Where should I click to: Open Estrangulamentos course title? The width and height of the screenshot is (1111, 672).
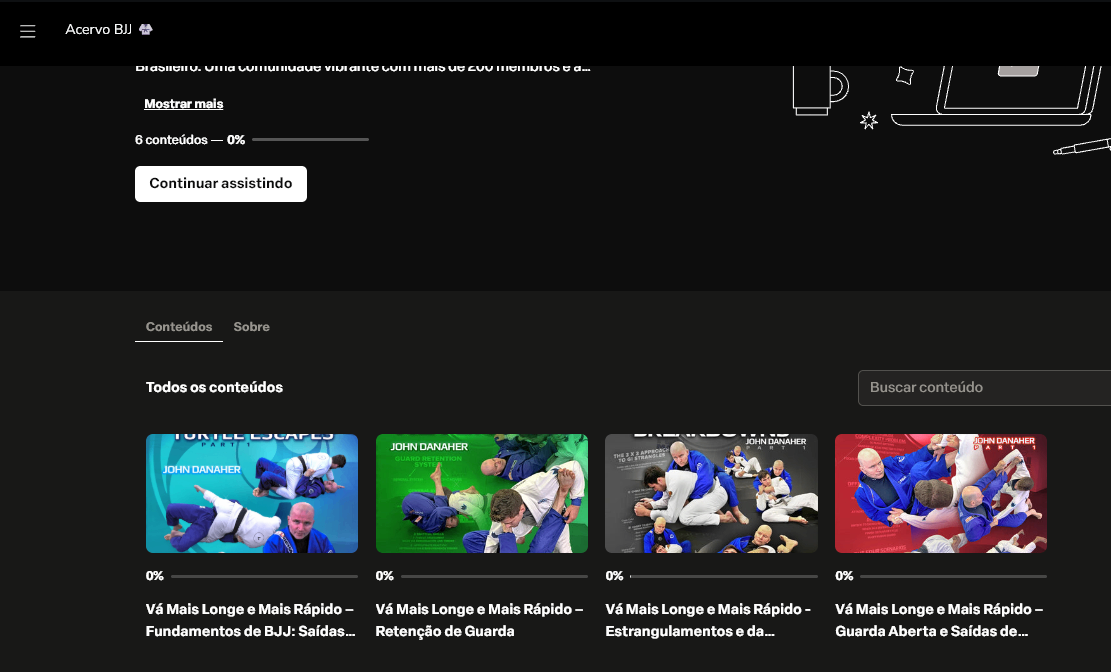709,620
